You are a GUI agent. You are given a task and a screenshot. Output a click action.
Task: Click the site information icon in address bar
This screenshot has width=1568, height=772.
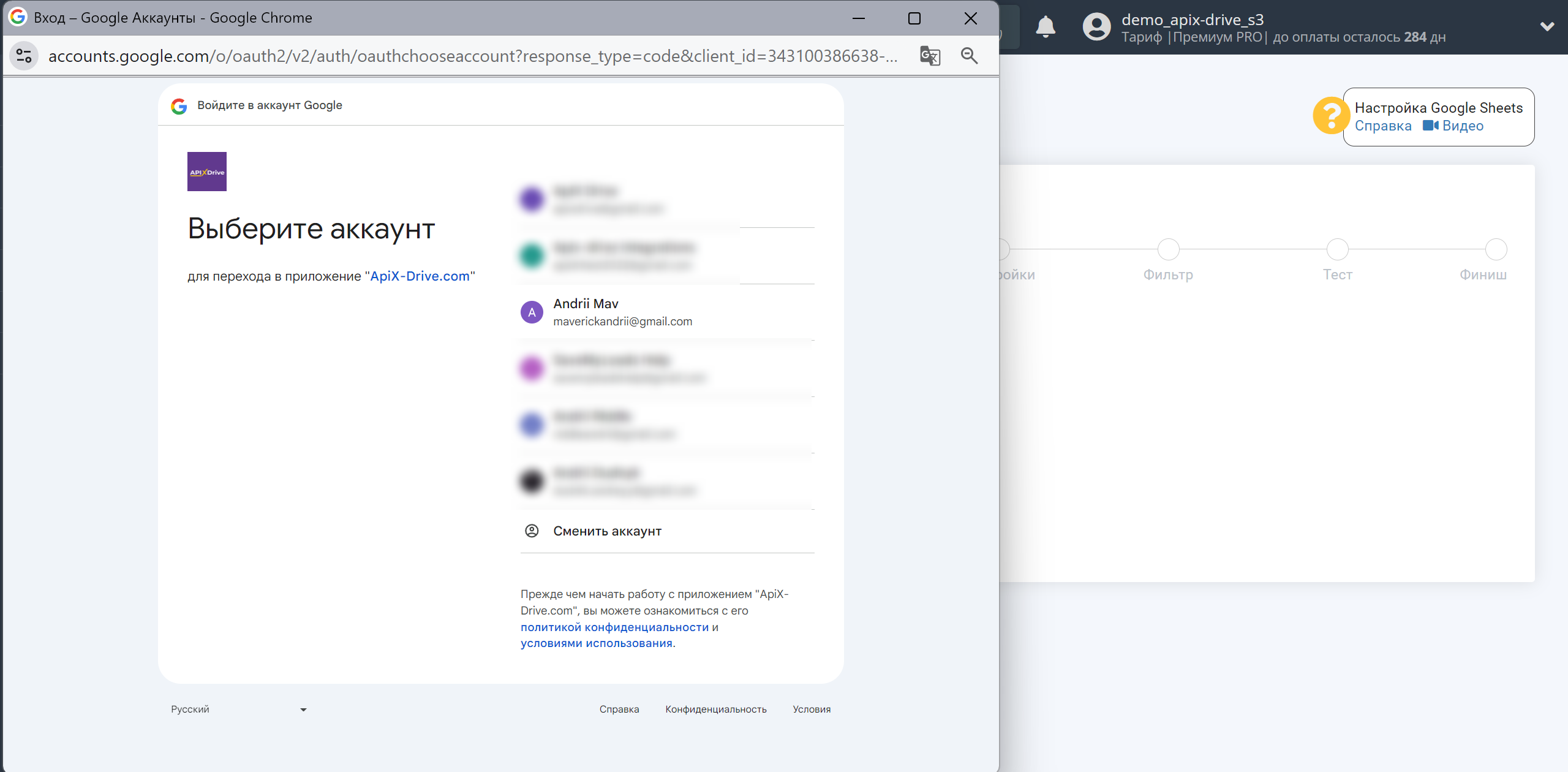tap(24, 56)
